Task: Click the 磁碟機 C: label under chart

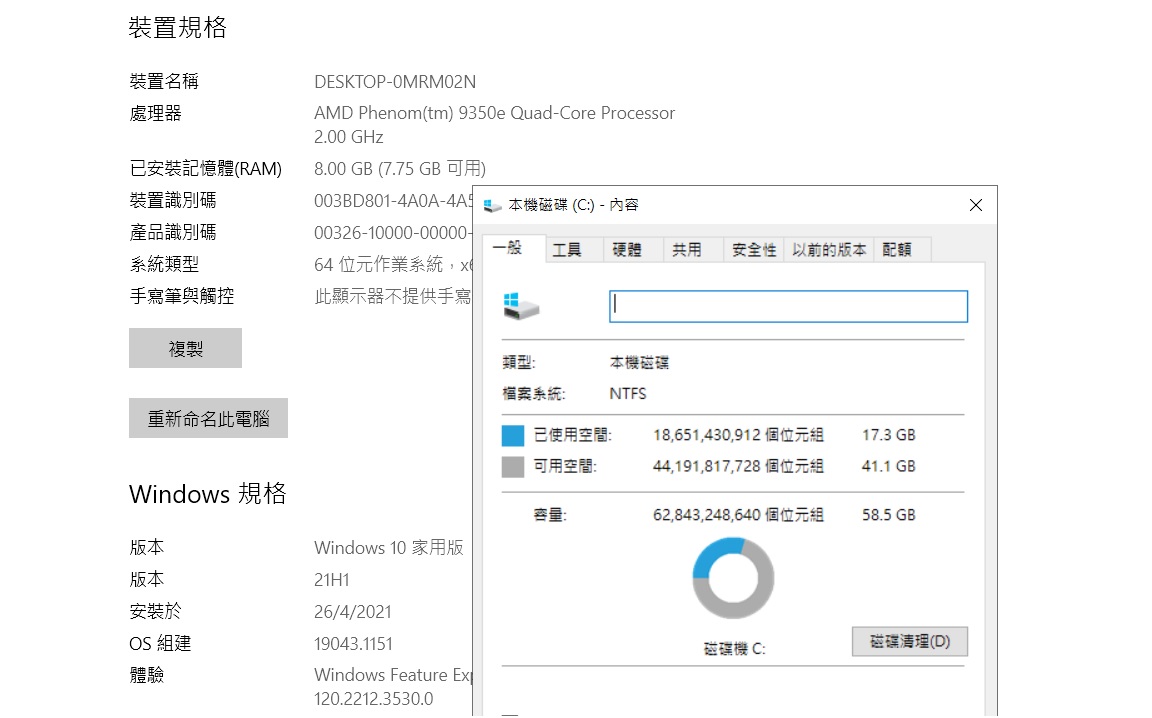Action: [735, 649]
